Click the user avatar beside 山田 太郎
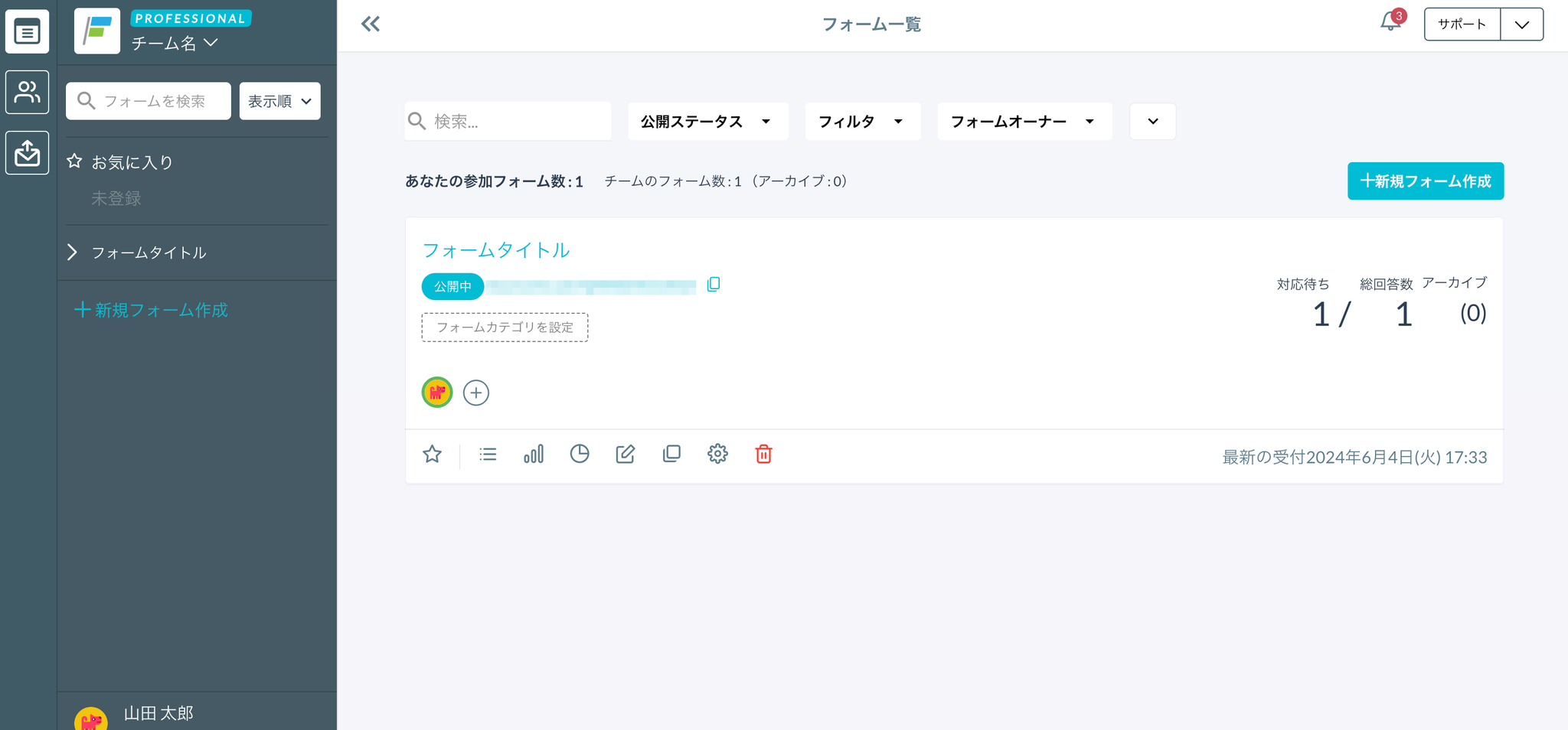 click(91, 719)
